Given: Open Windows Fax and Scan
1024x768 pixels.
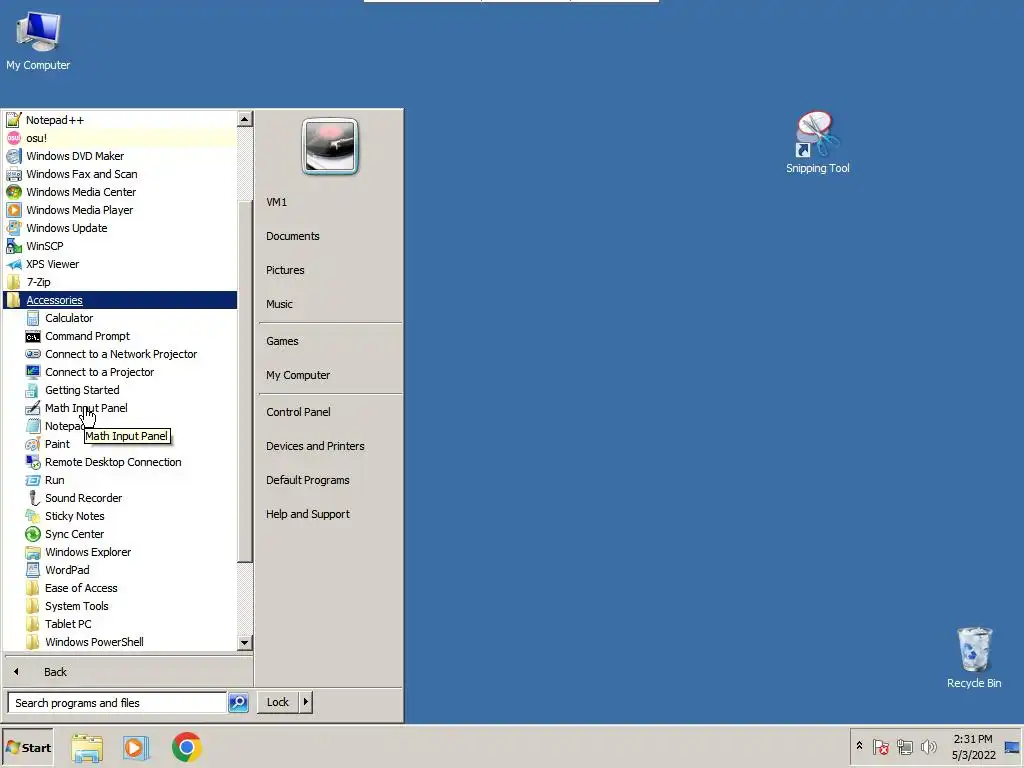Looking at the screenshot, I should point(120,174).
